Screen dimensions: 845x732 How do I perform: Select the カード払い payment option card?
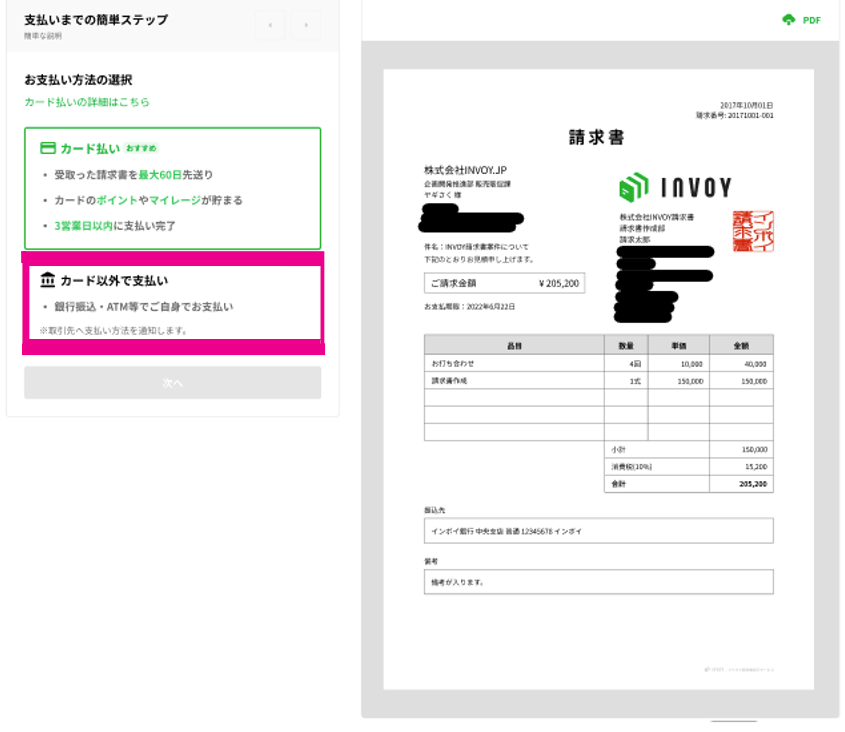[x=172, y=188]
